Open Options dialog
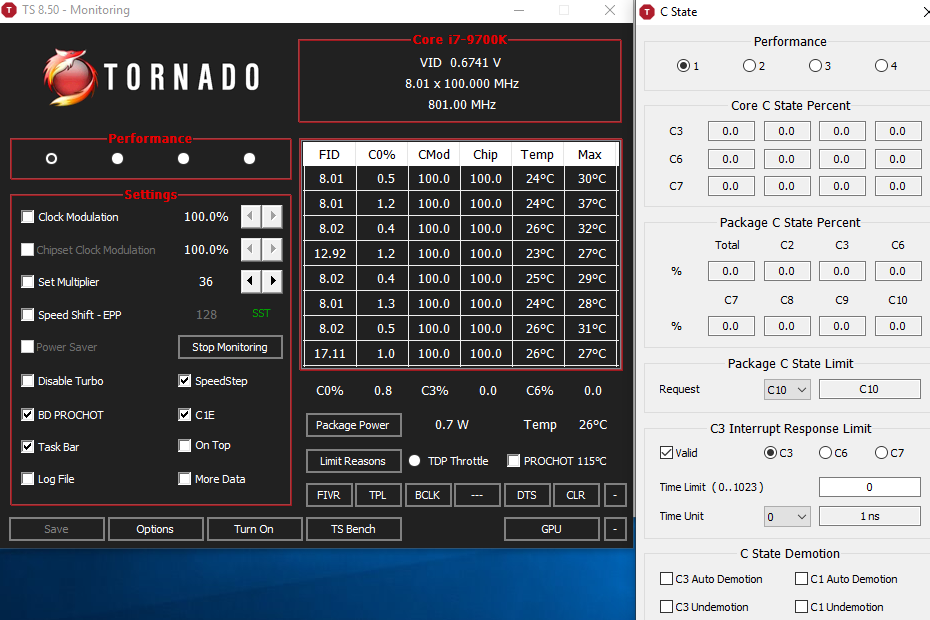This screenshot has width=930, height=620. click(x=155, y=529)
